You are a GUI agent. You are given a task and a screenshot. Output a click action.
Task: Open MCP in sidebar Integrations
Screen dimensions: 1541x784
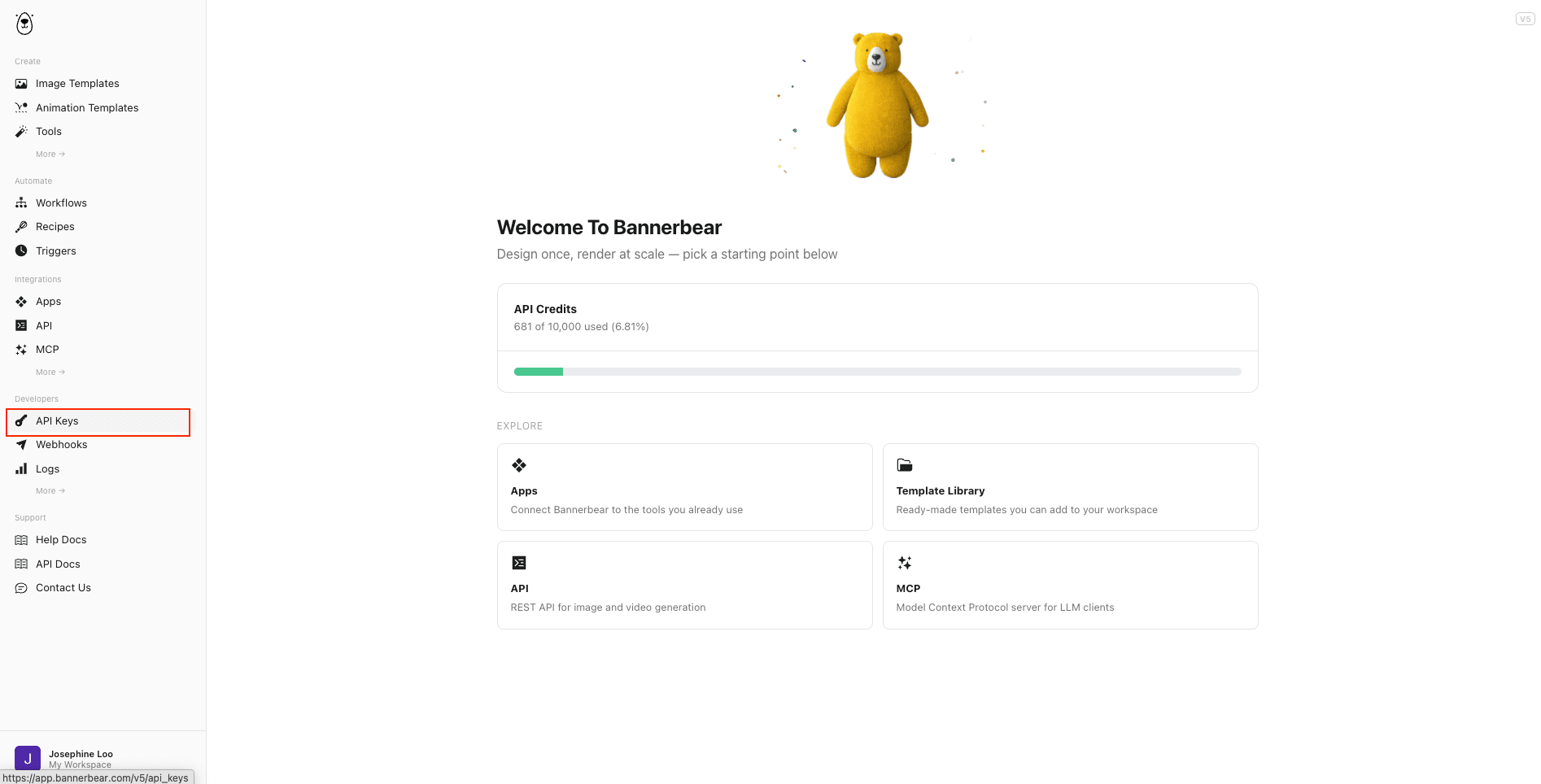pos(47,350)
